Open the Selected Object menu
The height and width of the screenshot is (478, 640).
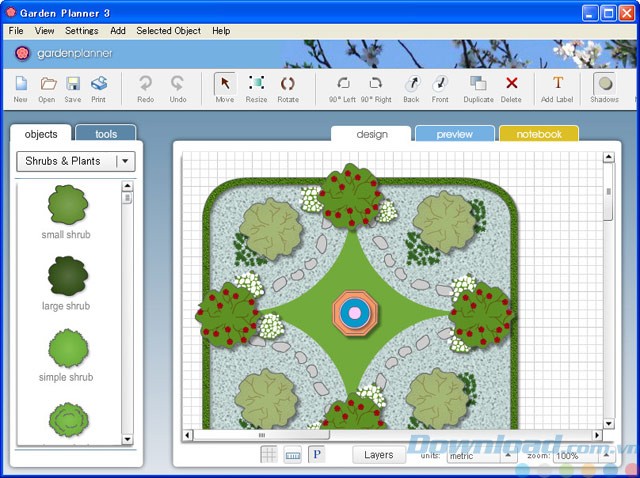[x=168, y=31]
